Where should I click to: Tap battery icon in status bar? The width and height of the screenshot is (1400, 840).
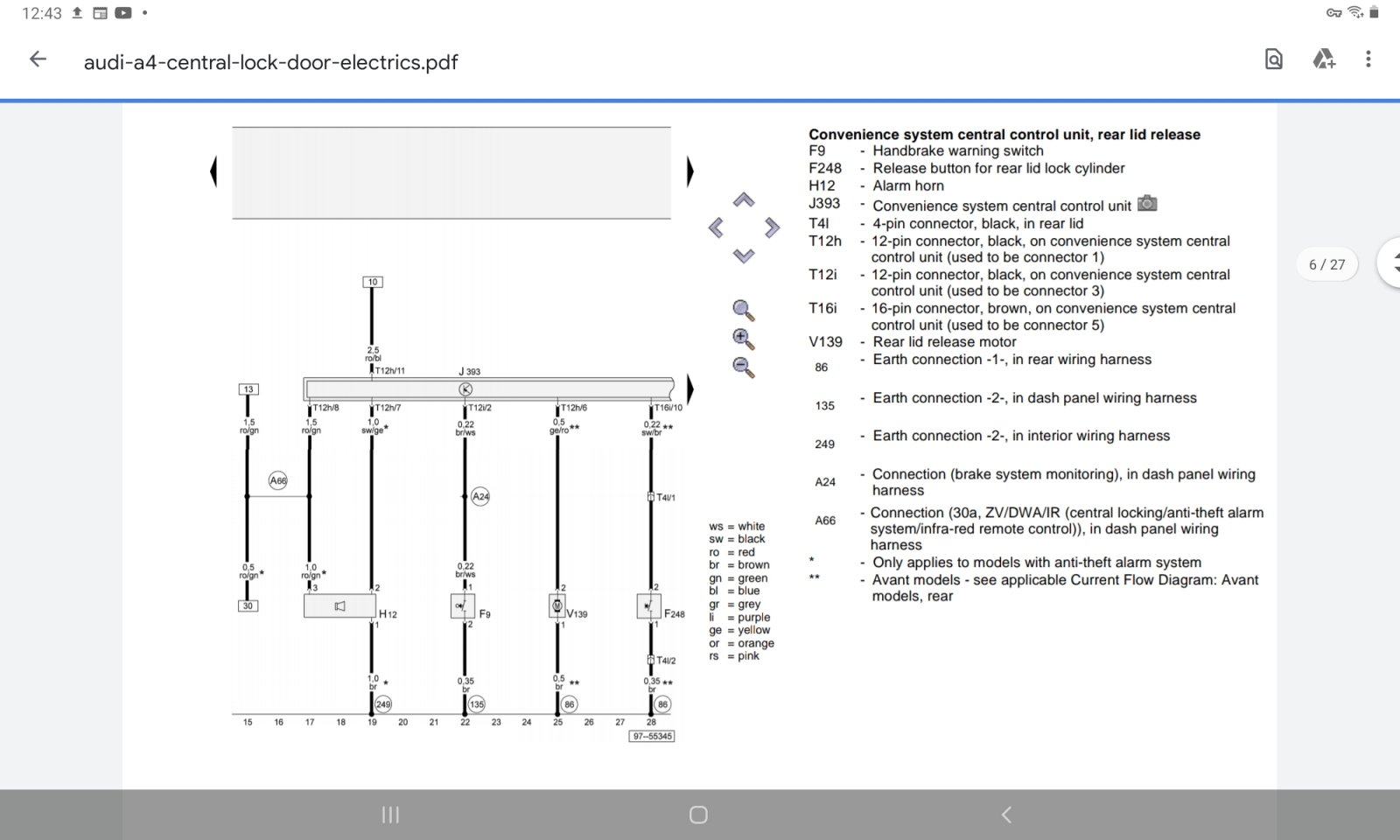[1374, 12]
